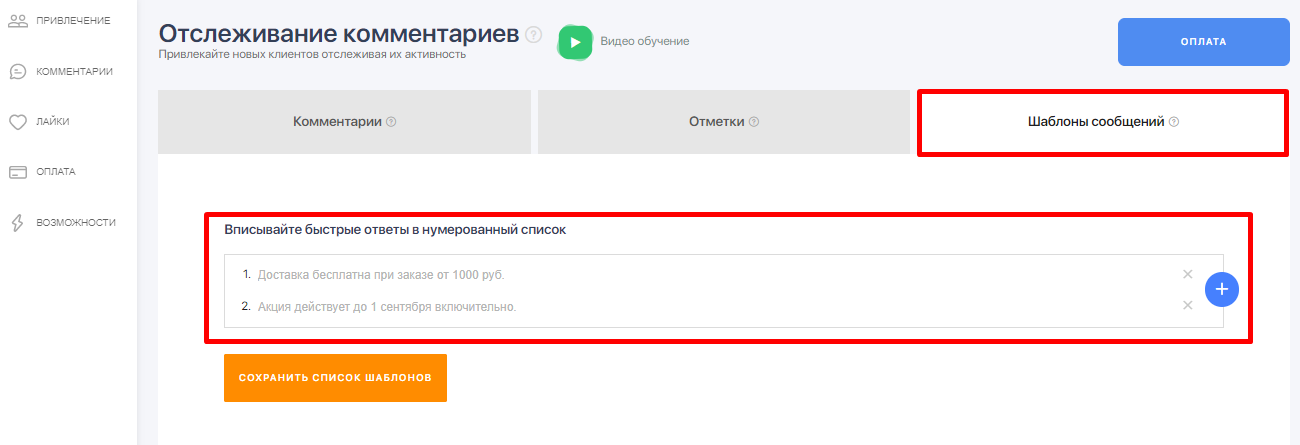Click the people icon next to Привлечение
The height and width of the screenshot is (445, 1300).
point(17,20)
